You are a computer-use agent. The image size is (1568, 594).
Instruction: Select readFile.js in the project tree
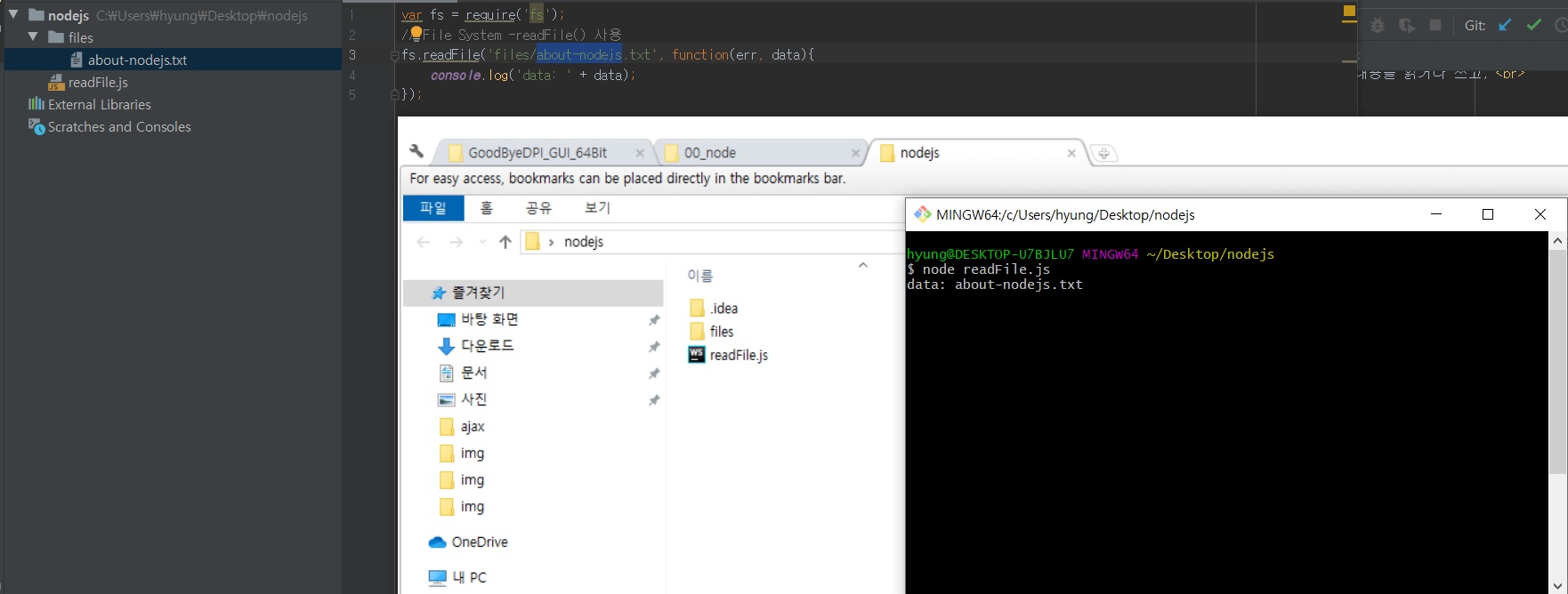98,83
